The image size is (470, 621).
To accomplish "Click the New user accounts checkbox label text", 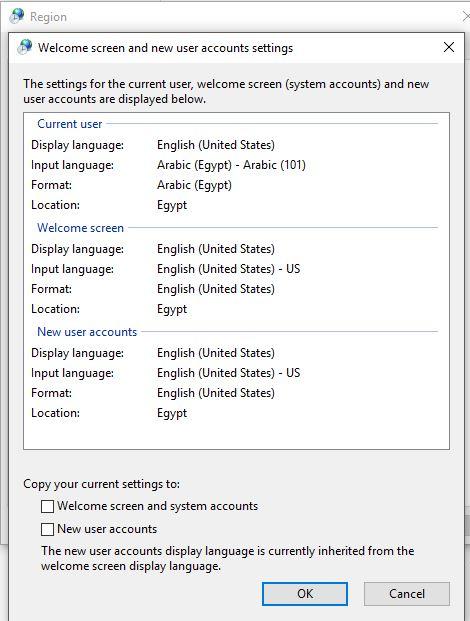I will [x=107, y=529].
